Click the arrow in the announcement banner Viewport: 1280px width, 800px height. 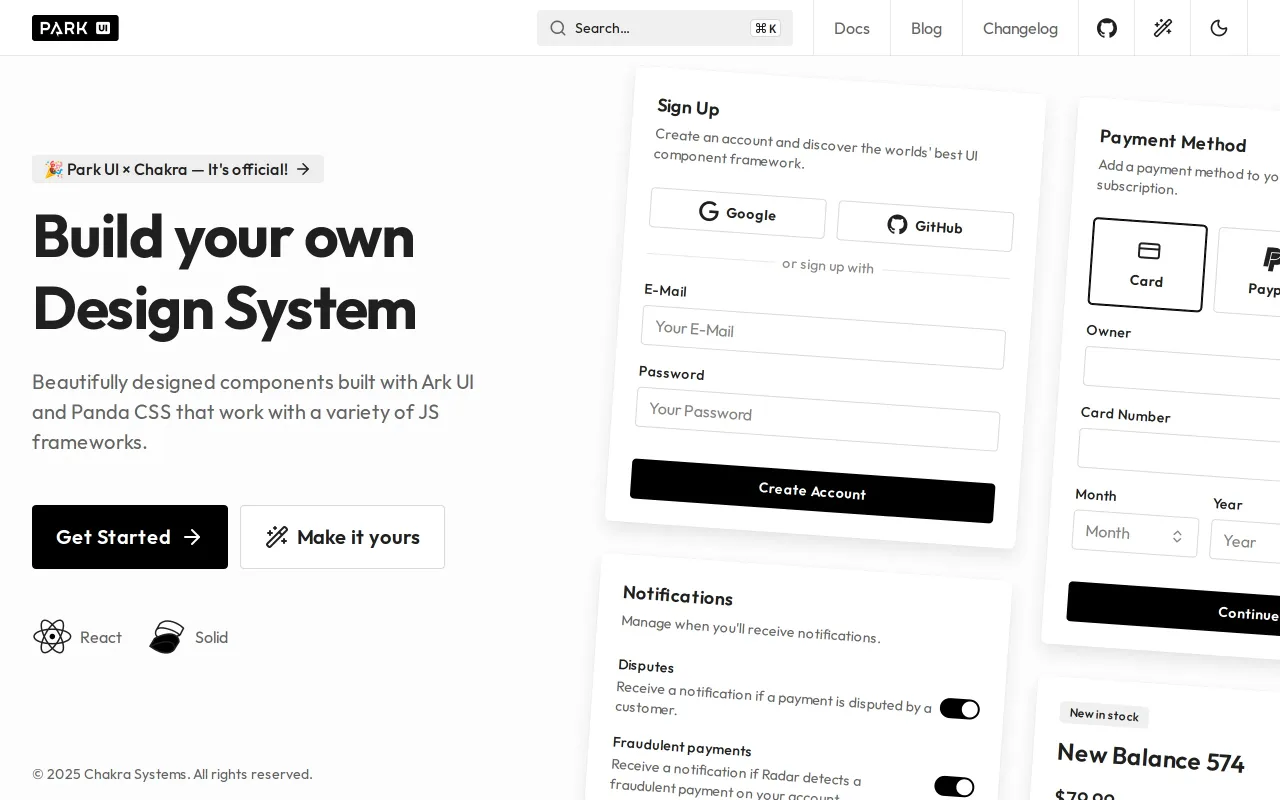coord(303,169)
